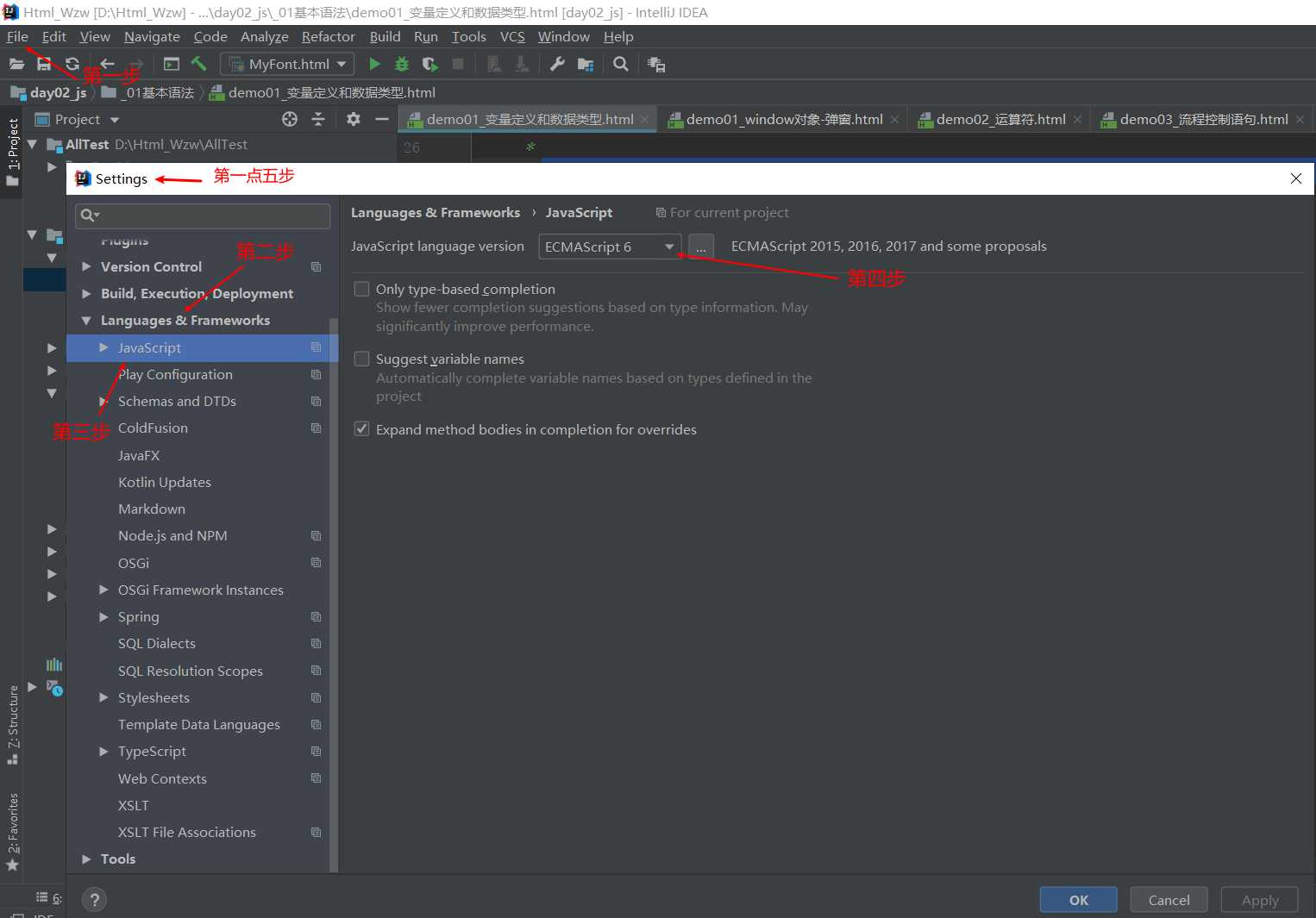This screenshot has width=1316, height=918.
Task: Collapse Languages & Frameworks node
Action: pyautogui.click(x=86, y=321)
